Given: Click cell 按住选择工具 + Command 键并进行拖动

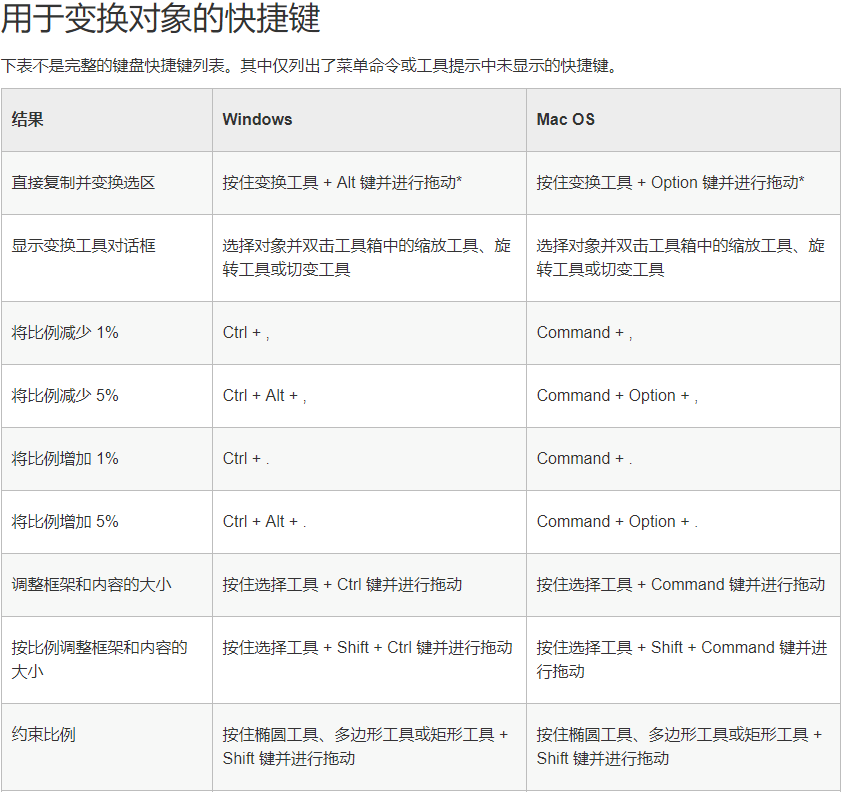Looking at the screenshot, I should pos(683,585).
